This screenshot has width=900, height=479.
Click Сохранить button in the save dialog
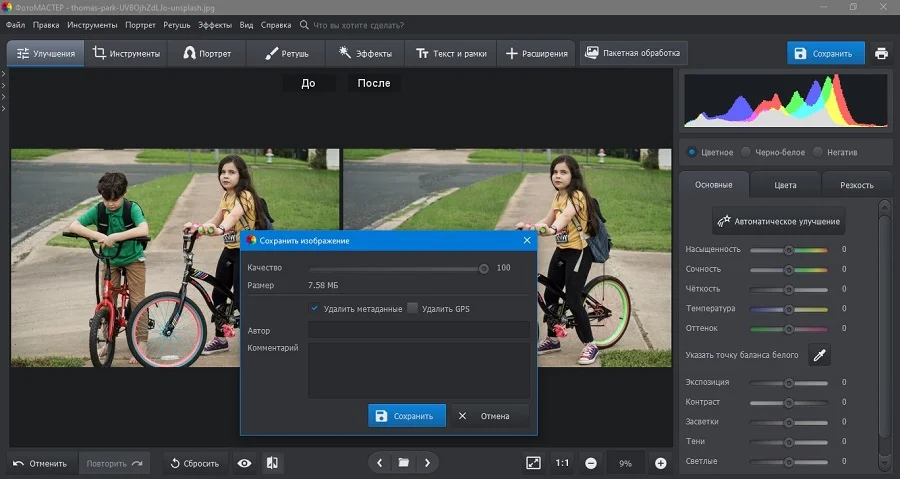407,416
